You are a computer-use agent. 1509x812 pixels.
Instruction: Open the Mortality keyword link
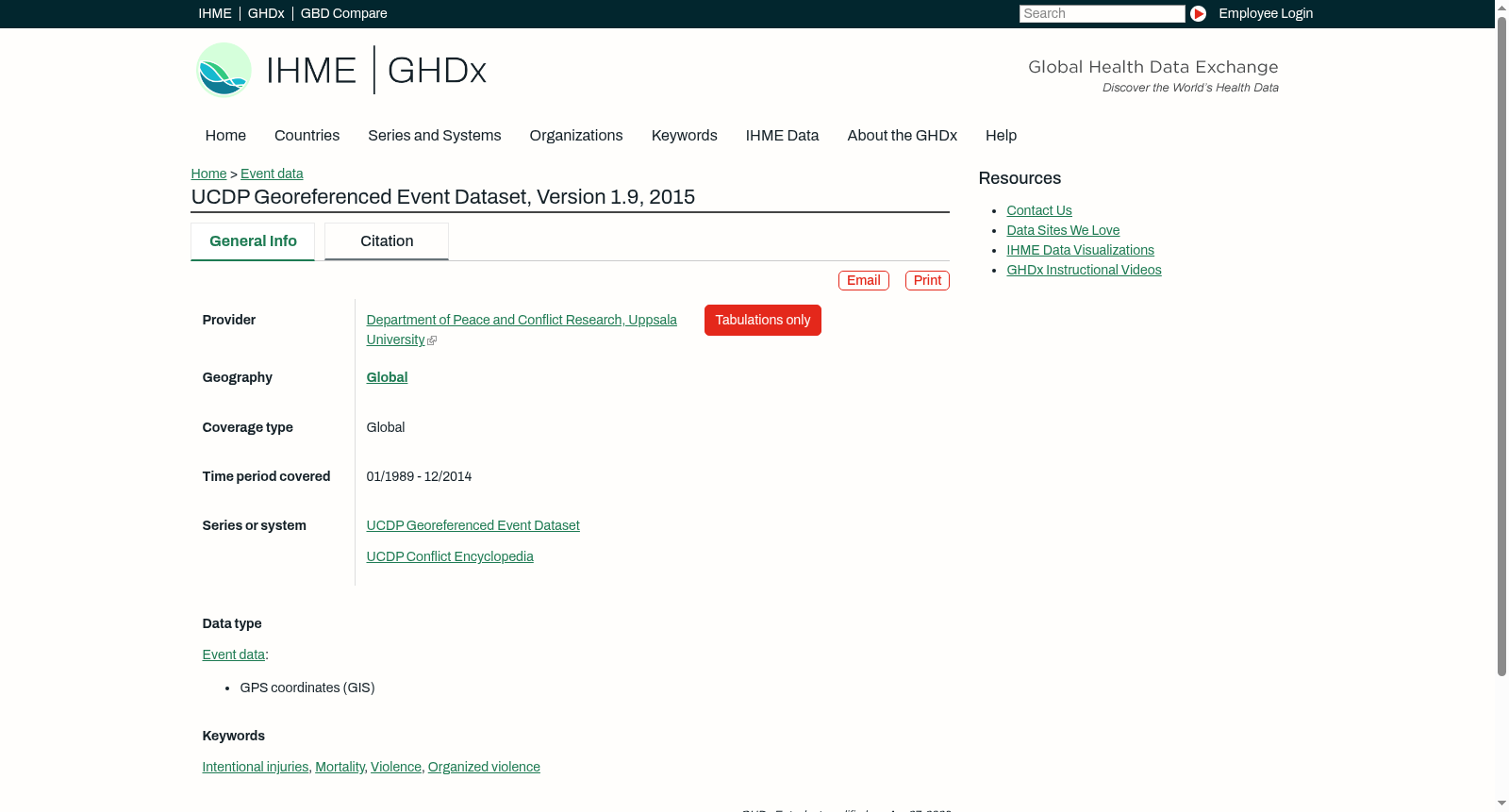[340, 767]
